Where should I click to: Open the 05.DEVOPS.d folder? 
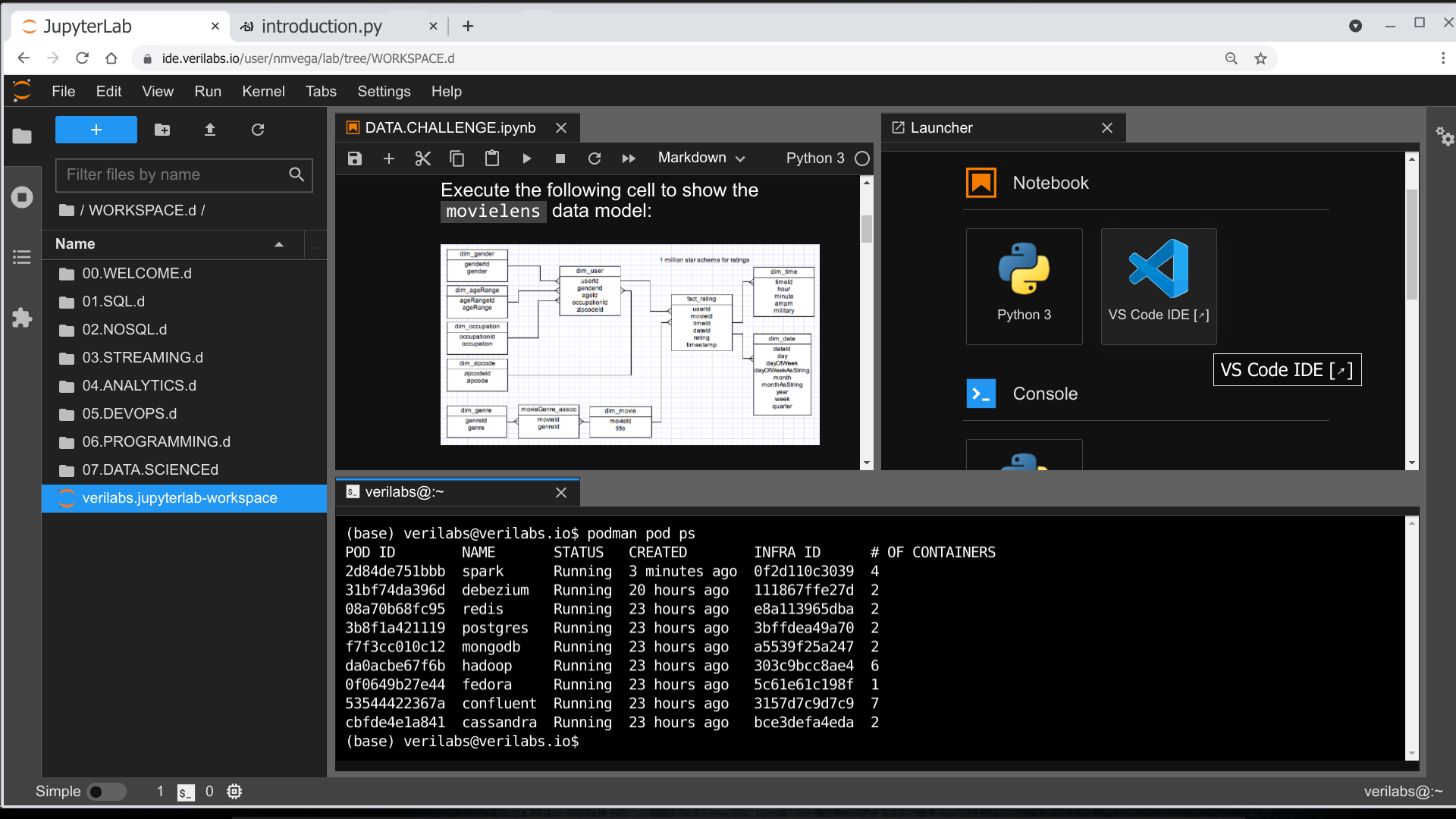coord(184,413)
